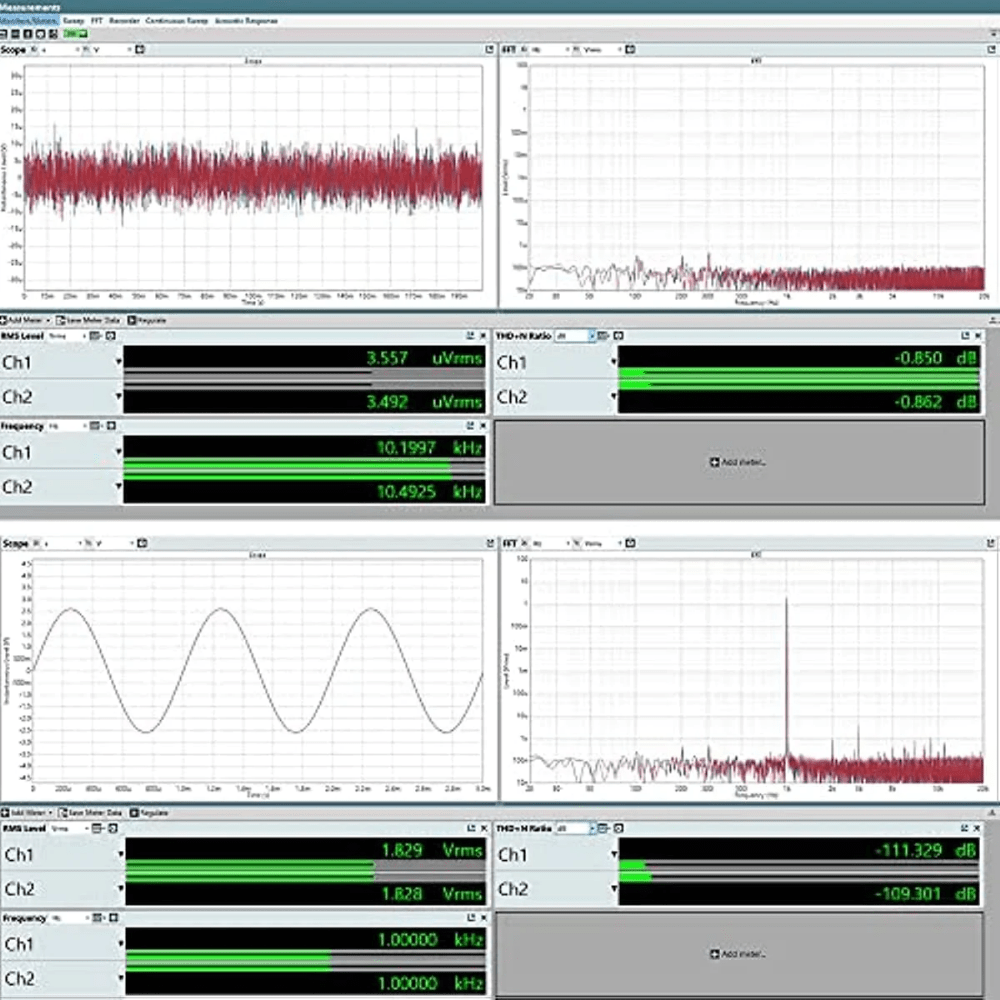The height and width of the screenshot is (1000, 1000).
Task: Close the RMS Level meter reading 3.557 uVrms
Action: coord(485,337)
